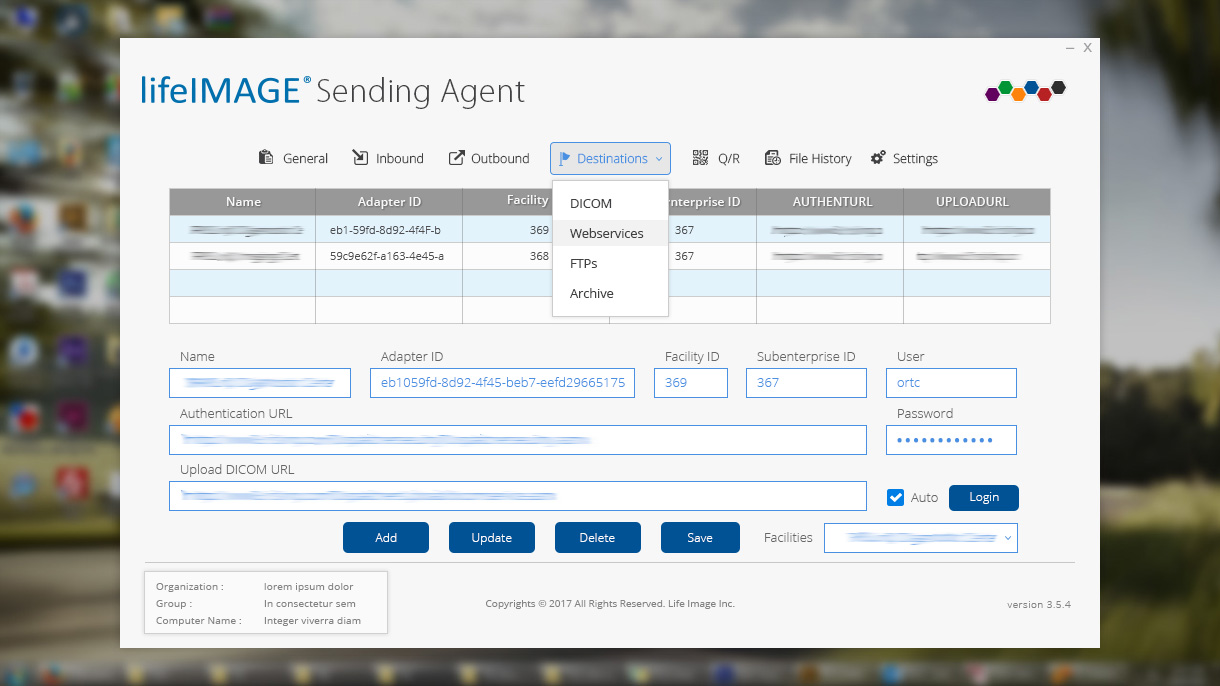Click the Adapter ID input field
Image resolution: width=1220 pixels, height=686 pixels.
tap(502, 383)
